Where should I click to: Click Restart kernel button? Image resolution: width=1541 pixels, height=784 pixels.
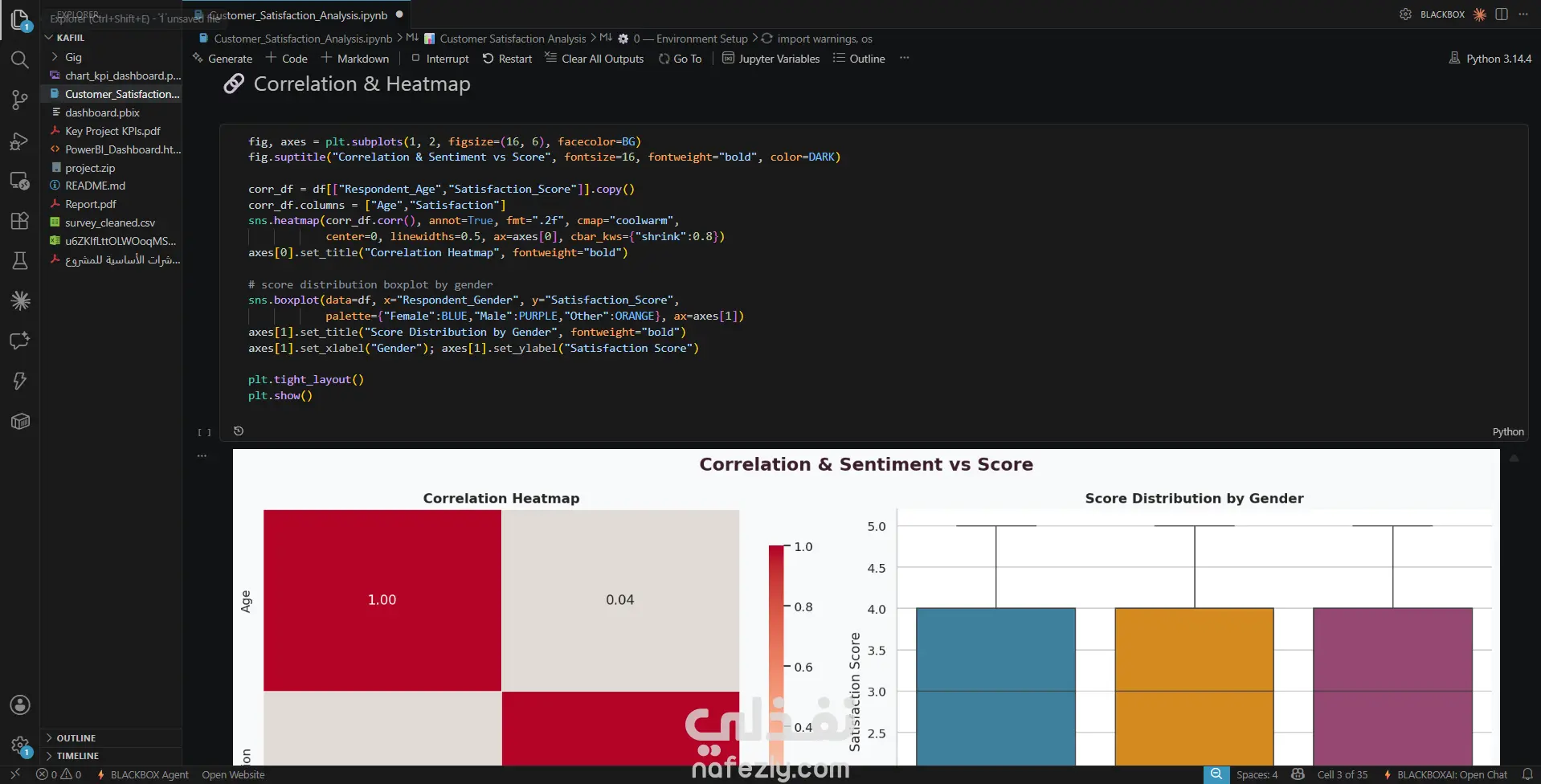coord(507,59)
